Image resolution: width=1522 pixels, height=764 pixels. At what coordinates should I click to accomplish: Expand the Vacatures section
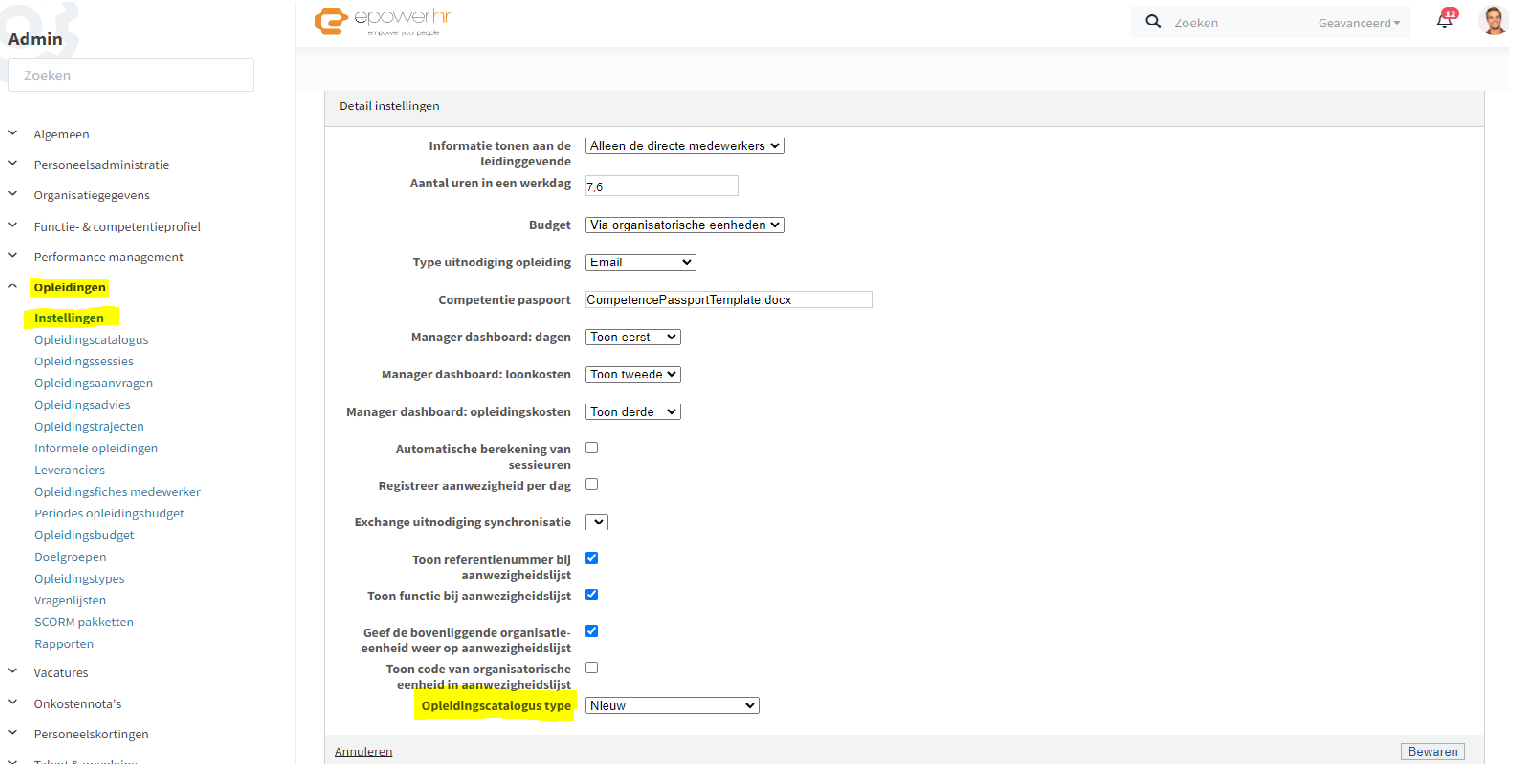(61, 673)
